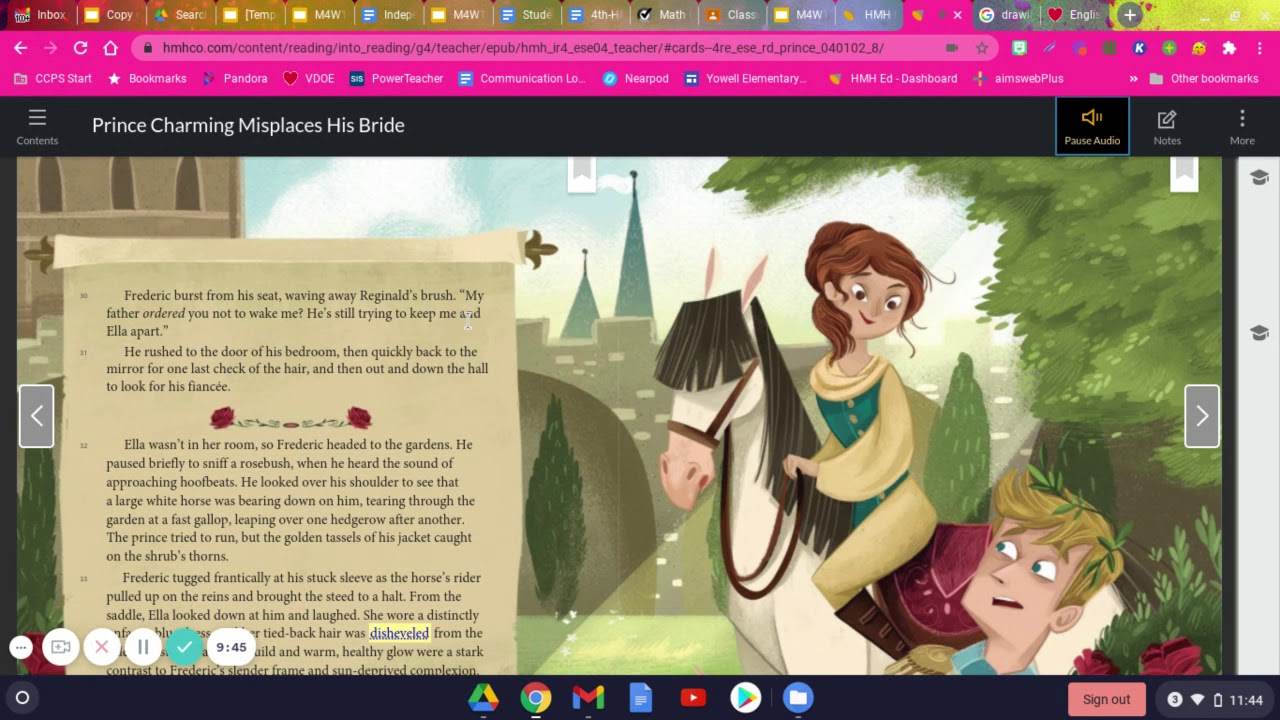
Task: Open Google Drive from the shelf
Action: tap(483, 698)
